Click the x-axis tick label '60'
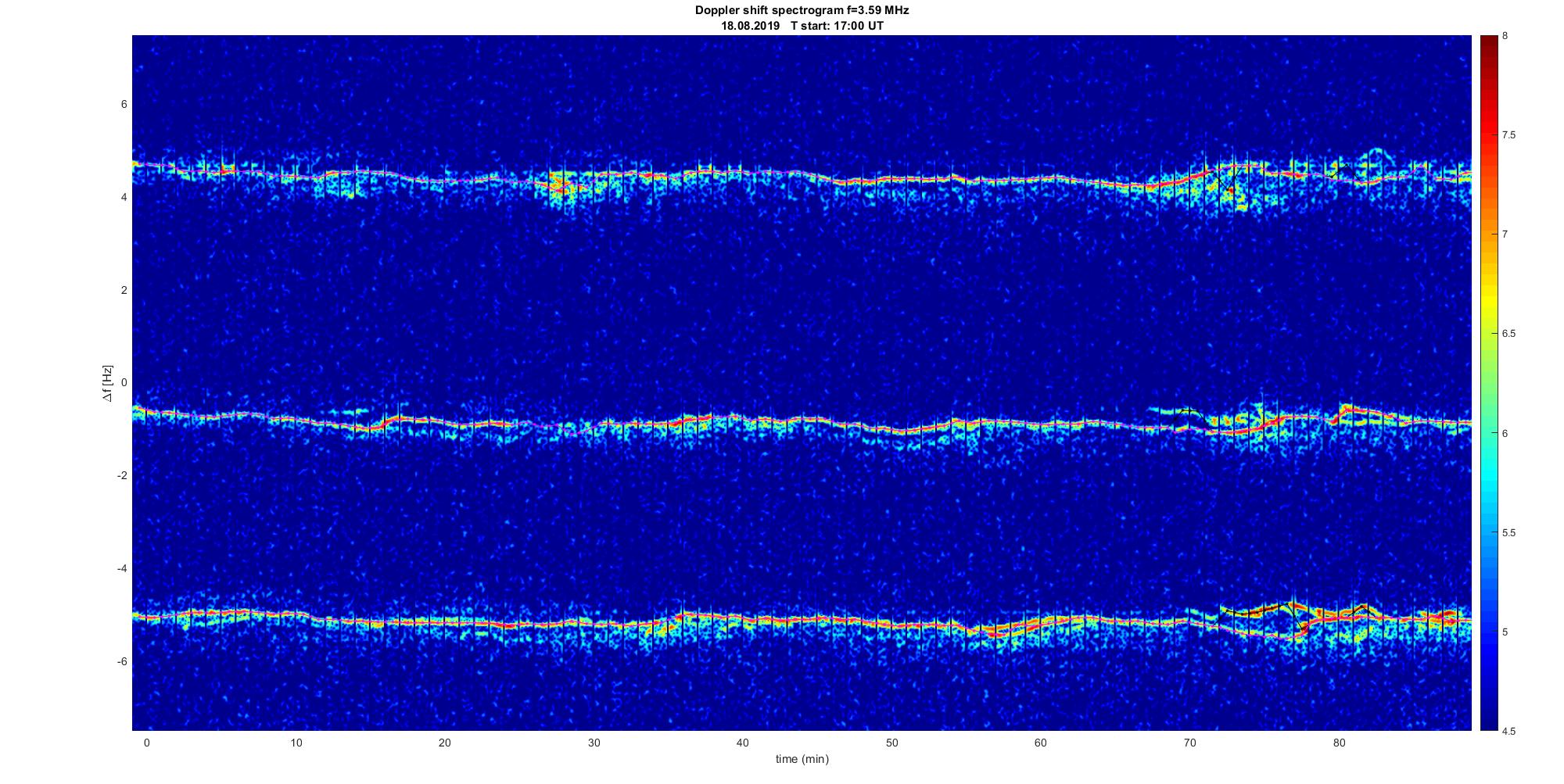 pyautogui.click(x=1041, y=743)
